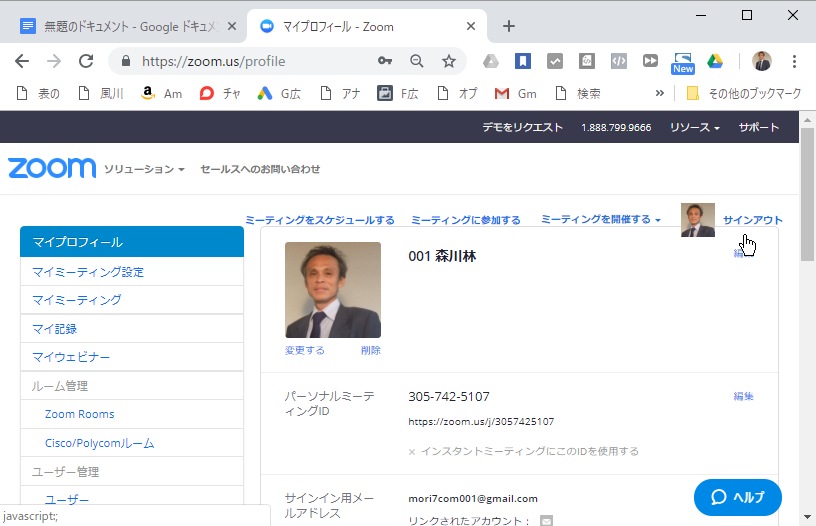This screenshot has height=526, width=816.
Task: Click the saved password key icon
Action: tap(385, 61)
